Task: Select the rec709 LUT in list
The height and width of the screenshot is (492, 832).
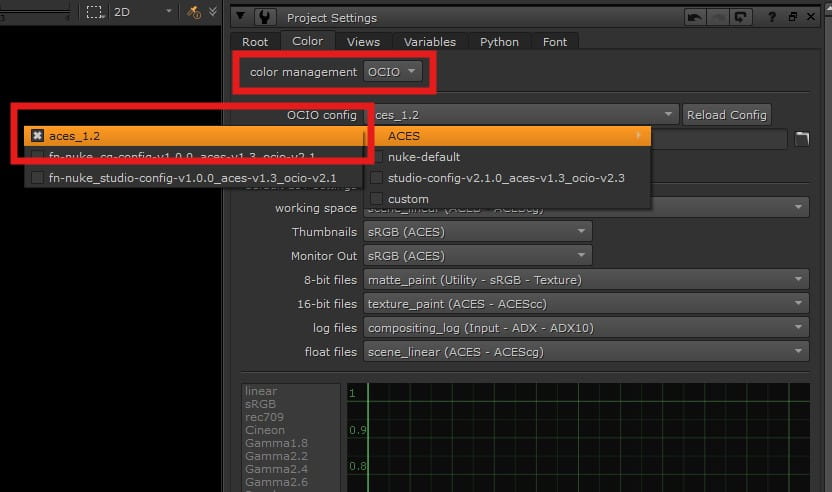Action: pyautogui.click(x=264, y=417)
